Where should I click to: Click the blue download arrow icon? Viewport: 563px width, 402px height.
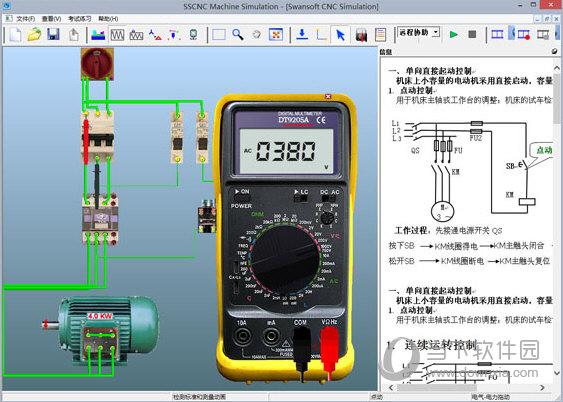pos(302,35)
